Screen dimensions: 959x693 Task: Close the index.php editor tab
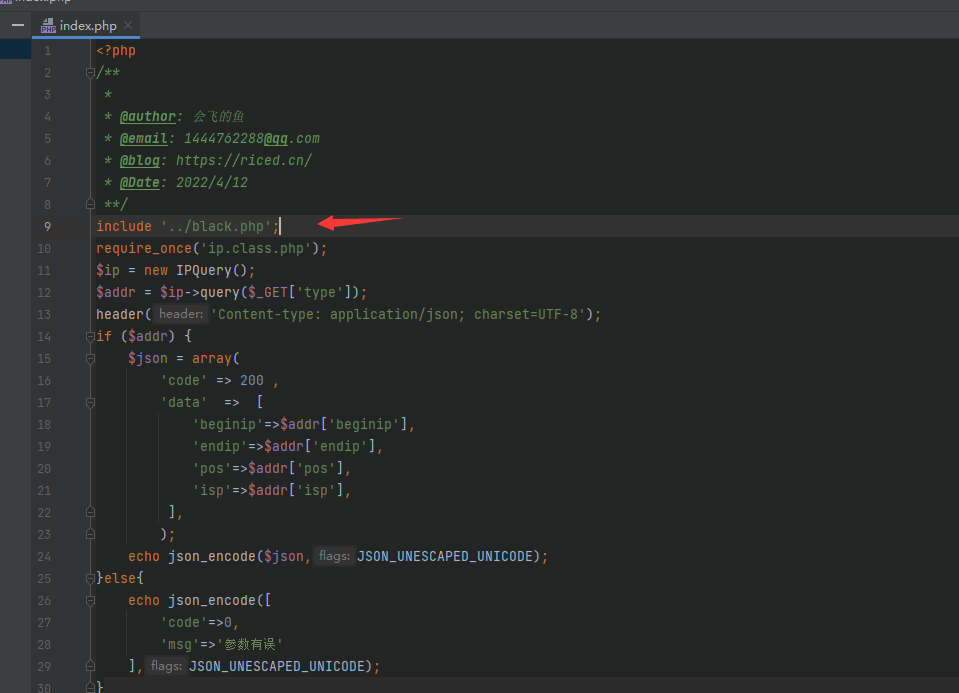click(128, 26)
